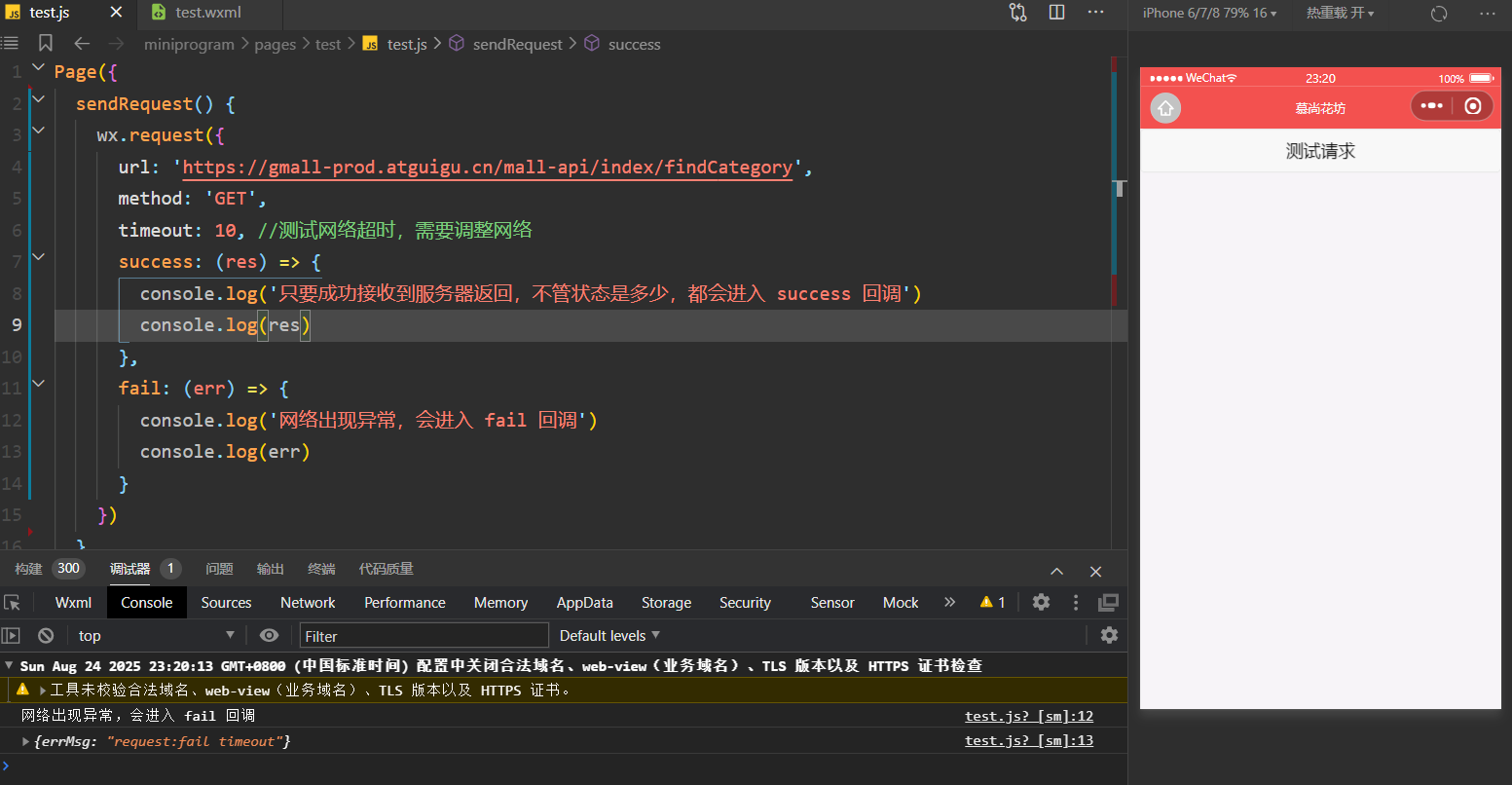Close the debug panel
The width and height of the screenshot is (1512, 785).
[1095, 571]
